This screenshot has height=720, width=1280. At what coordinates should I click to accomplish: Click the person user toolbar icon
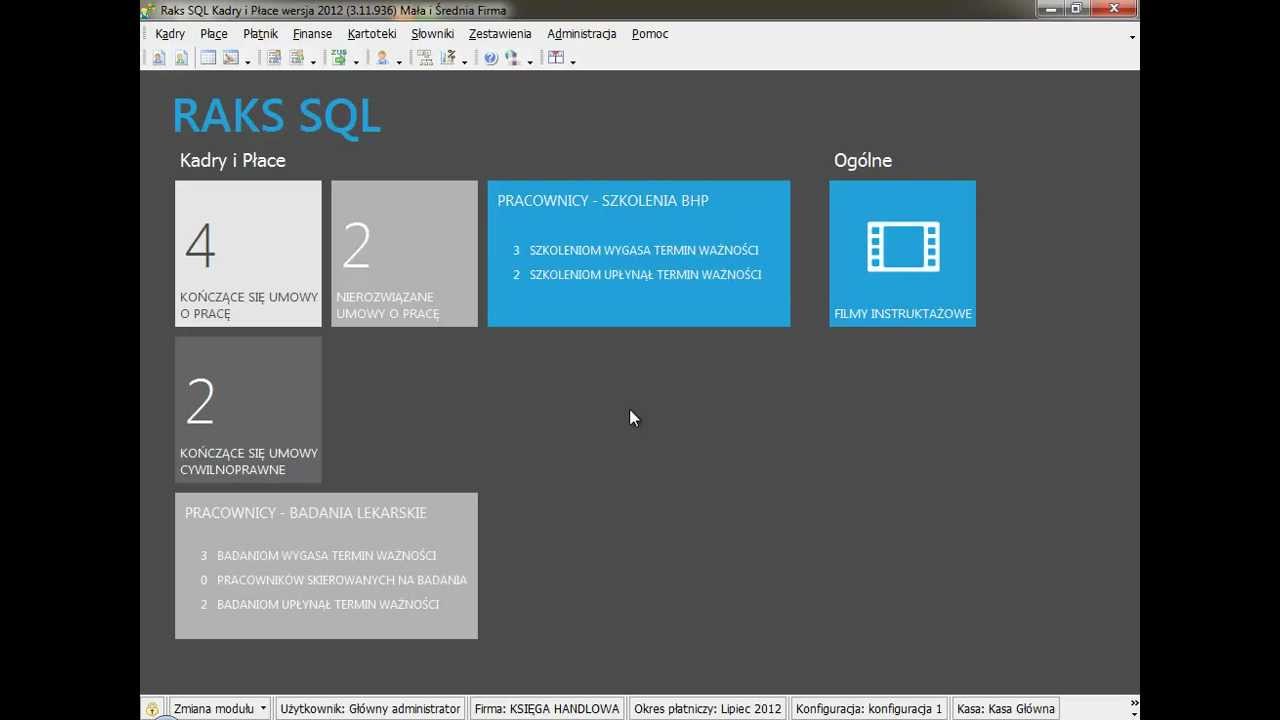point(383,58)
